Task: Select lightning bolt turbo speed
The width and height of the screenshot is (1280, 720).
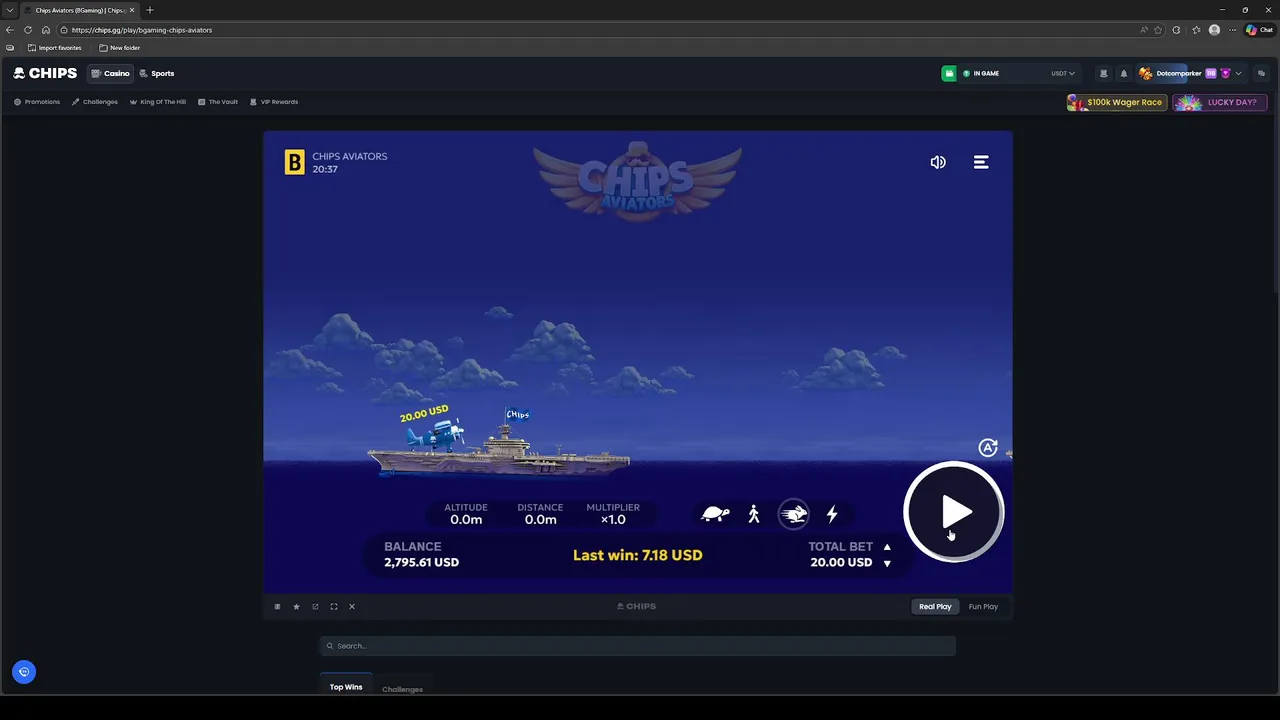Action: [x=832, y=514]
